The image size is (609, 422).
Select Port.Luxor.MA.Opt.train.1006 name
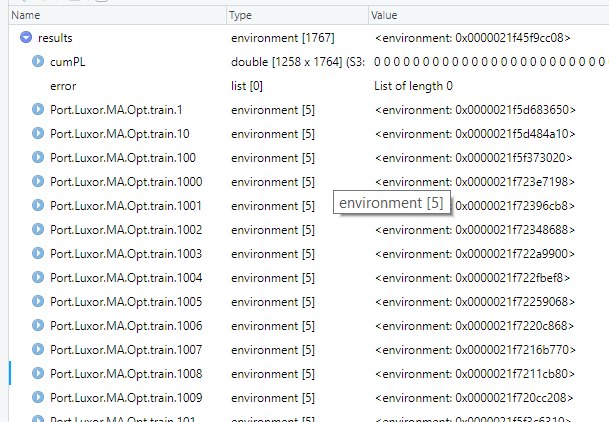[126, 326]
